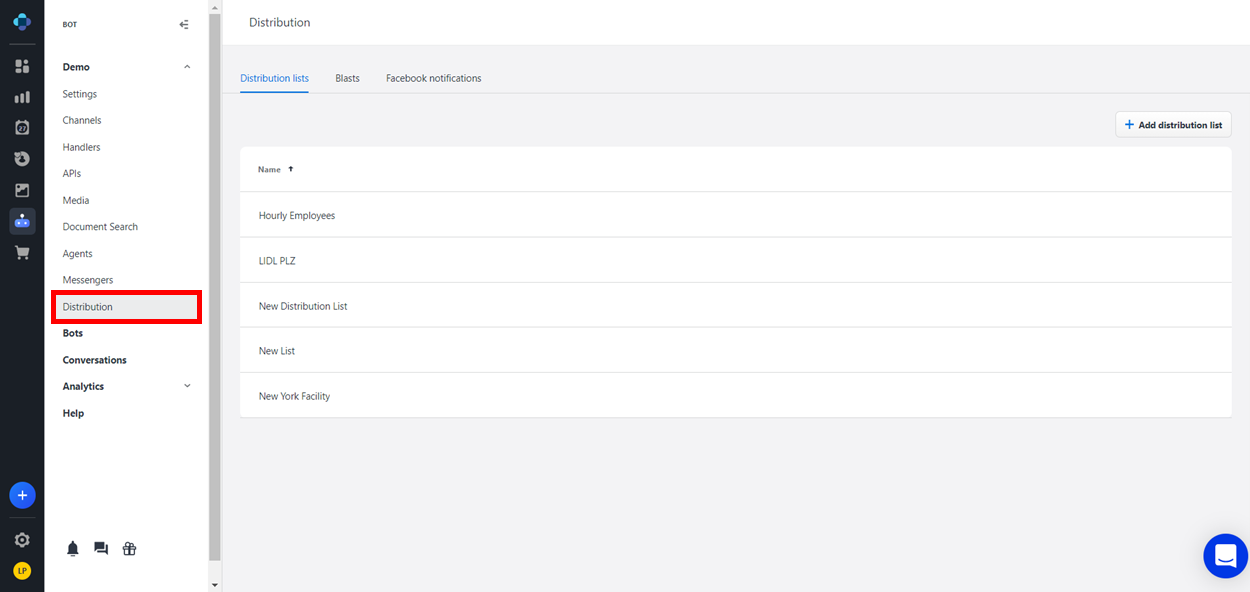This screenshot has height=592, width=1250.
Task: Collapse the BOT sidebar panel
Action: (x=184, y=25)
